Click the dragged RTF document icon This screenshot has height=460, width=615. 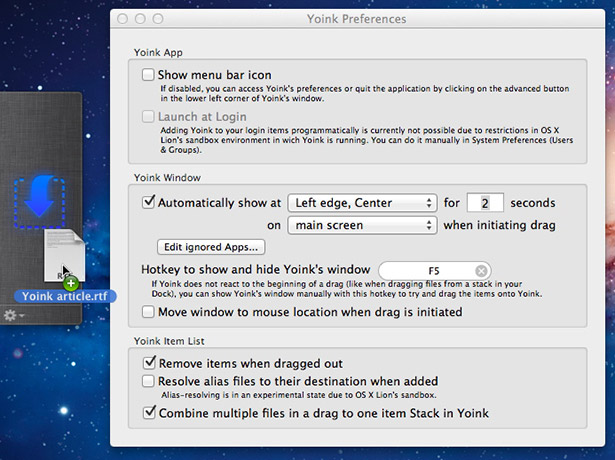pyautogui.click(x=64, y=255)
